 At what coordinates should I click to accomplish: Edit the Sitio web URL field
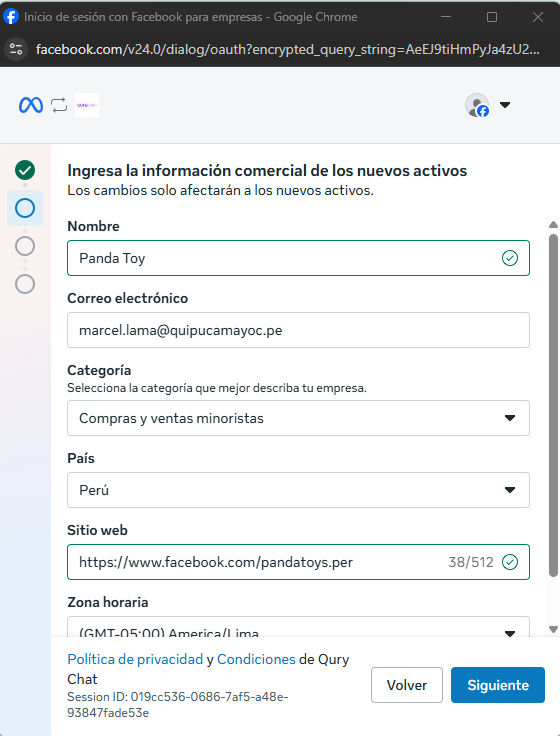[299, 562]
